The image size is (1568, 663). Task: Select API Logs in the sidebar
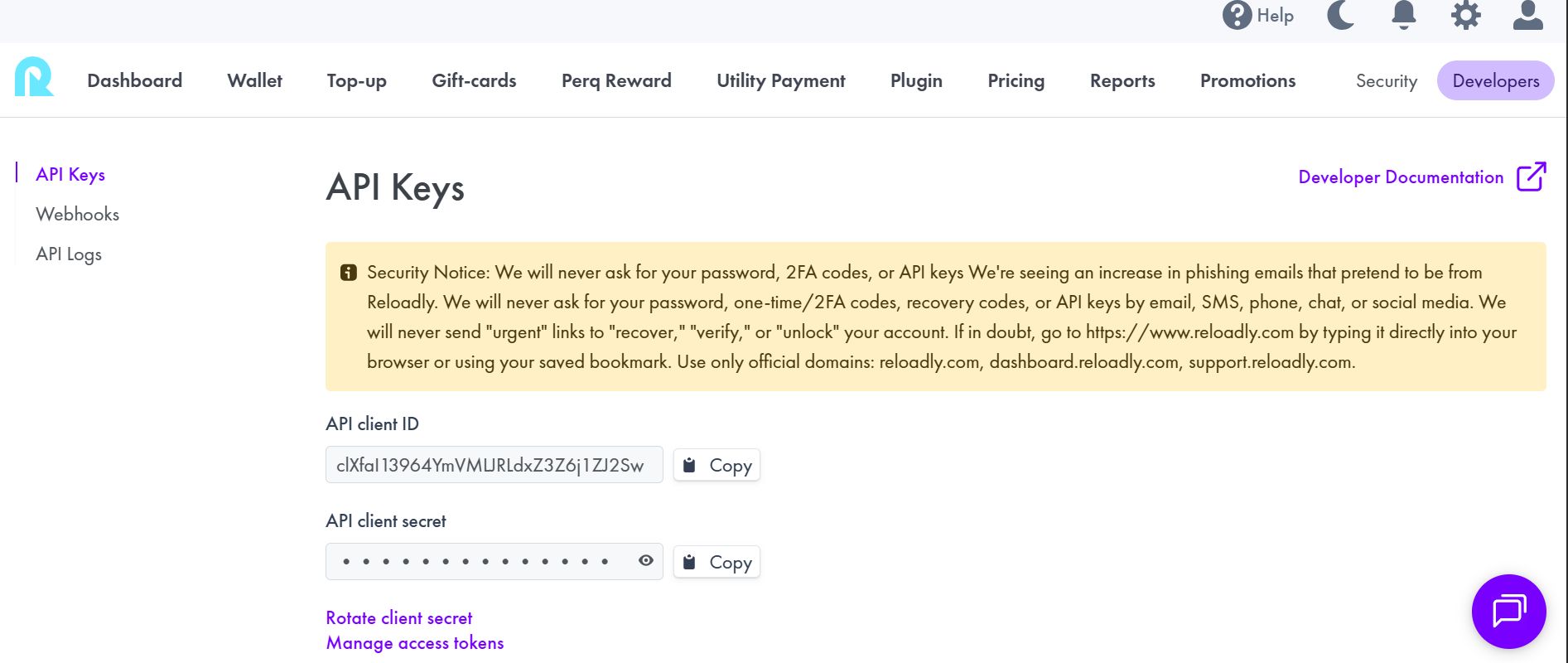[x=69, y=254]
